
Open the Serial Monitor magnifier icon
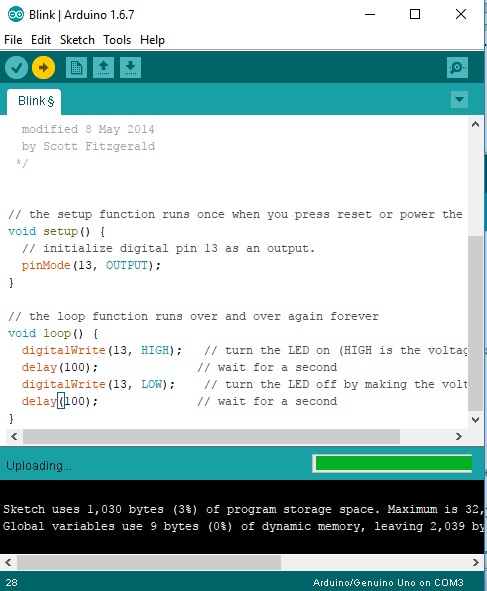pos(458,68)
